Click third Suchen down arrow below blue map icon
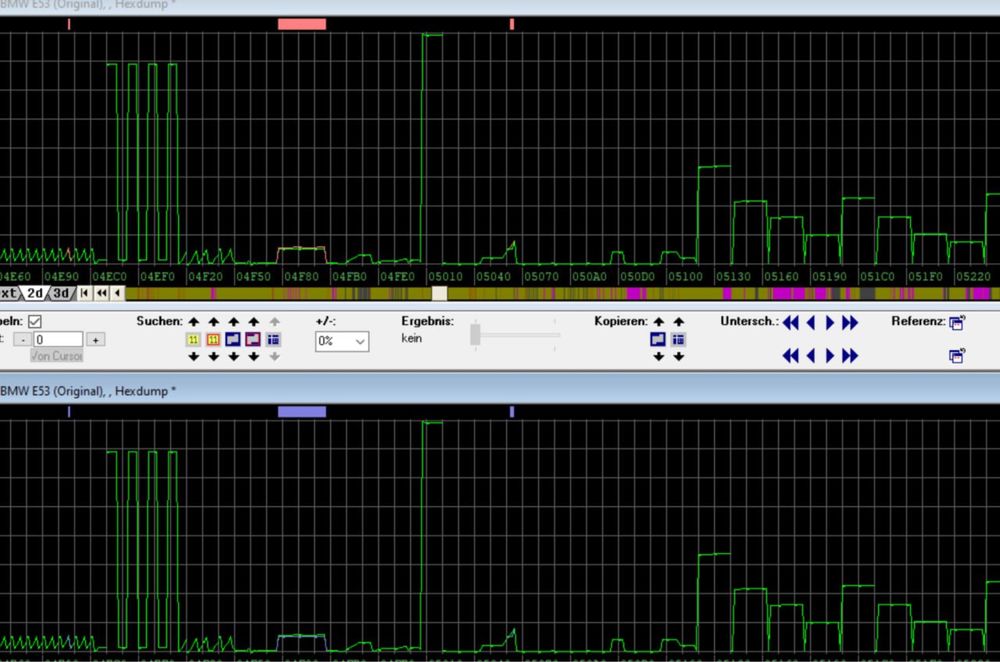 coord(233,357)
